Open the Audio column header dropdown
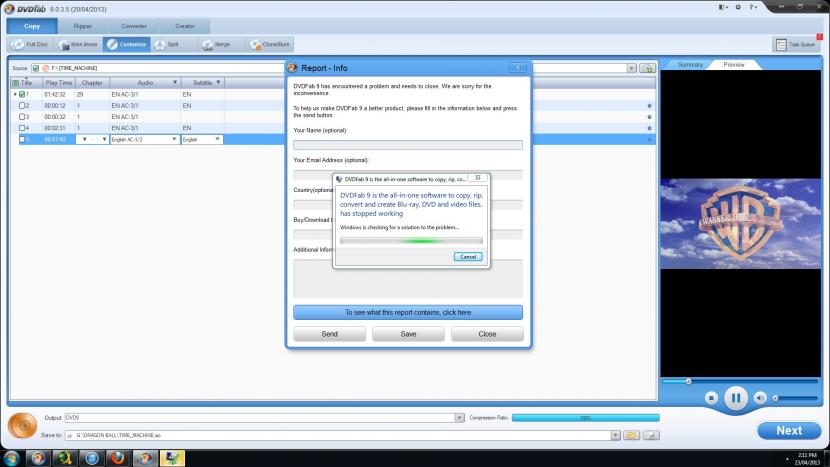 tap(175, 83)
